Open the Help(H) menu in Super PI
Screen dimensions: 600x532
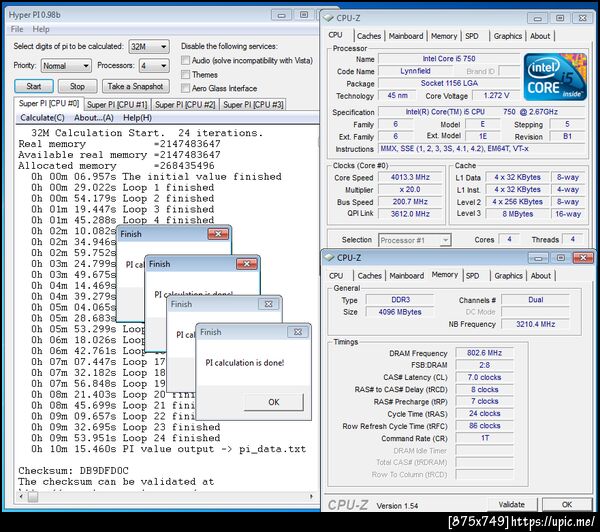137,117
